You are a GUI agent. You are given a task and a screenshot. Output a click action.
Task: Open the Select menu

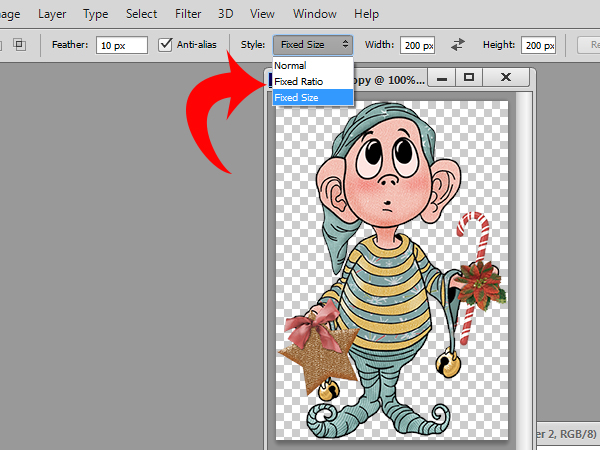click(141, 14)
